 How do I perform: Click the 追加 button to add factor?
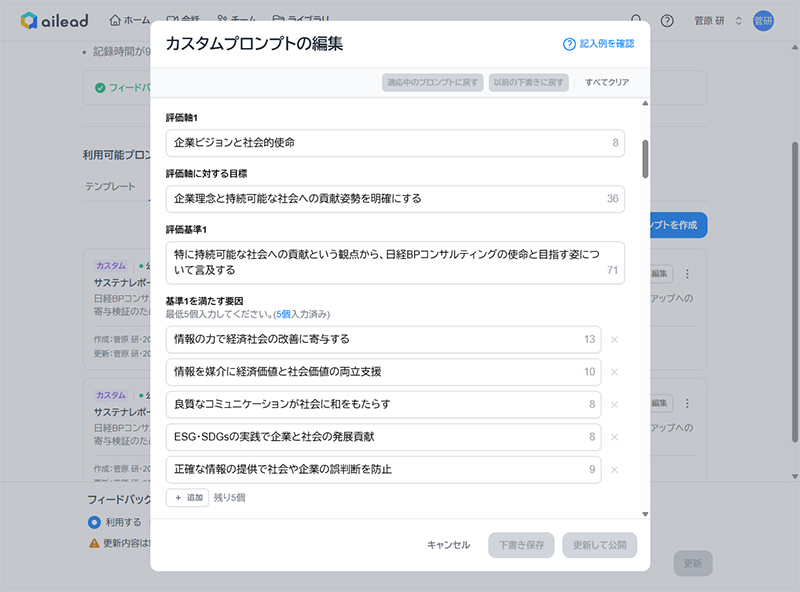[187, 497]
